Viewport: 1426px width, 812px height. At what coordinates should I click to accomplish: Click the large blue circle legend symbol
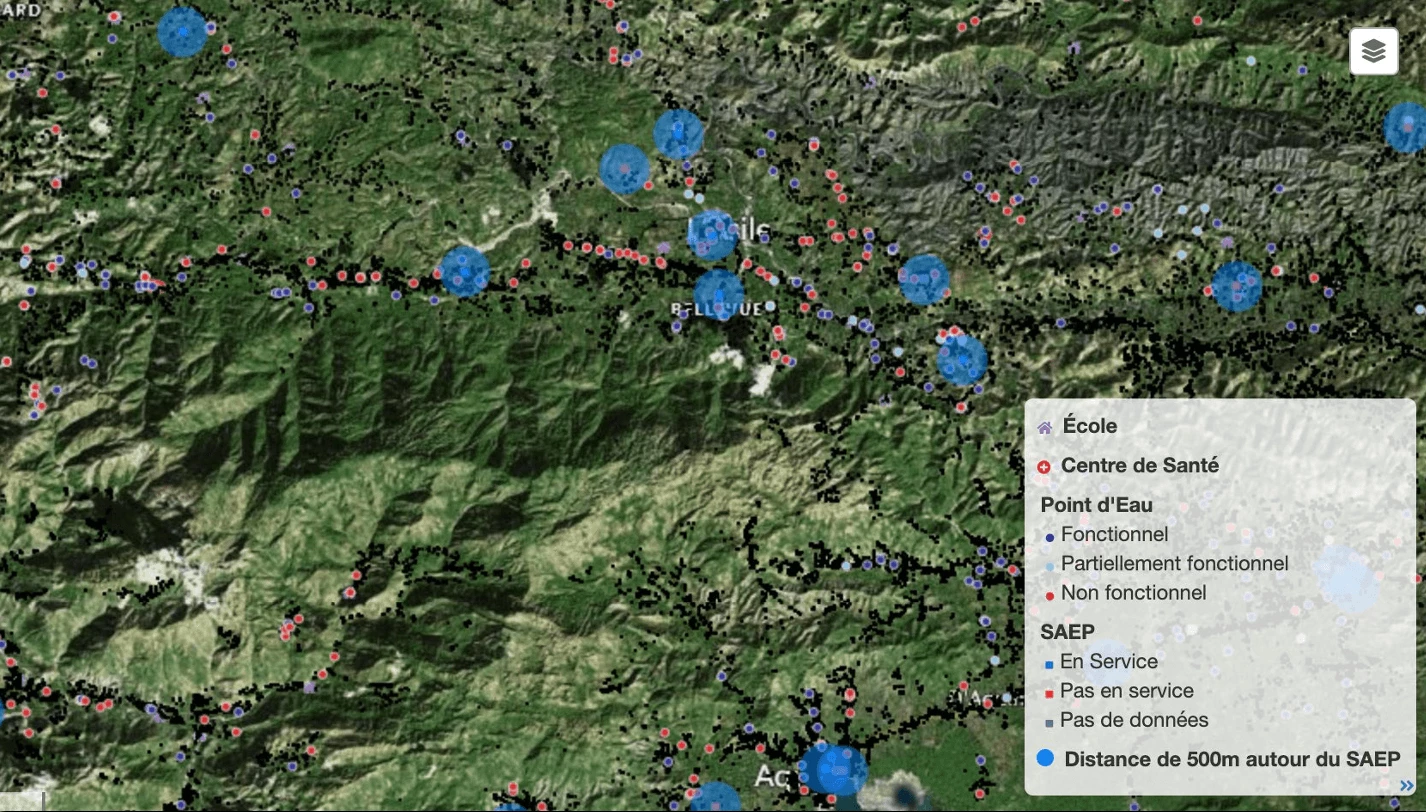(x=1046, y=758)
